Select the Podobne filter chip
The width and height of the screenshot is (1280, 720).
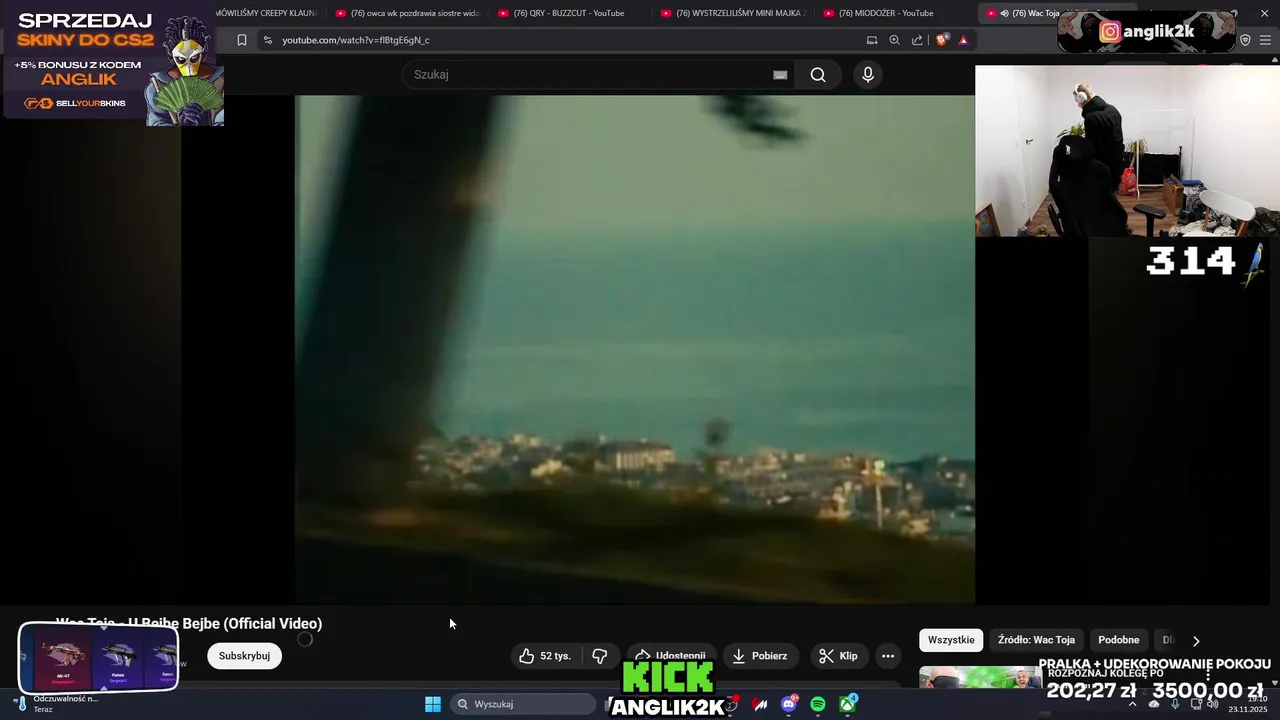(1118, 640)
